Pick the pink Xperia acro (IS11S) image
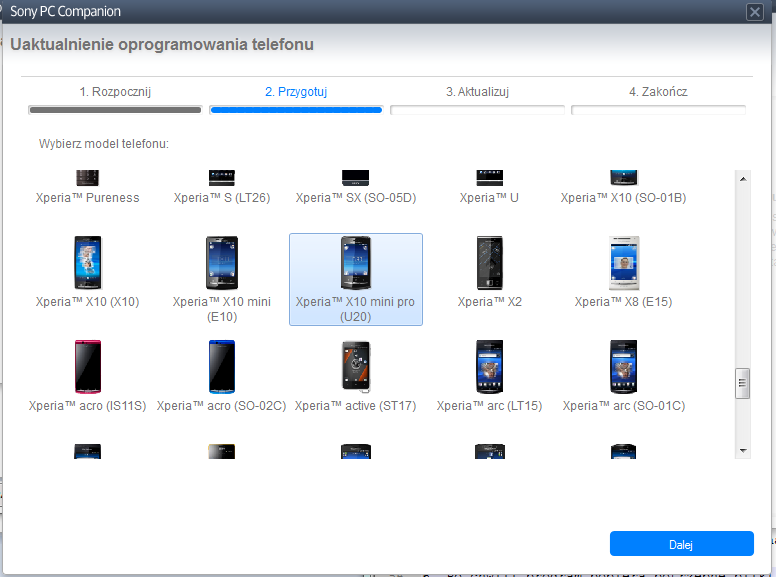Image resolution: width=776 pixels, height=577 pixels. (x=88, y=367)
